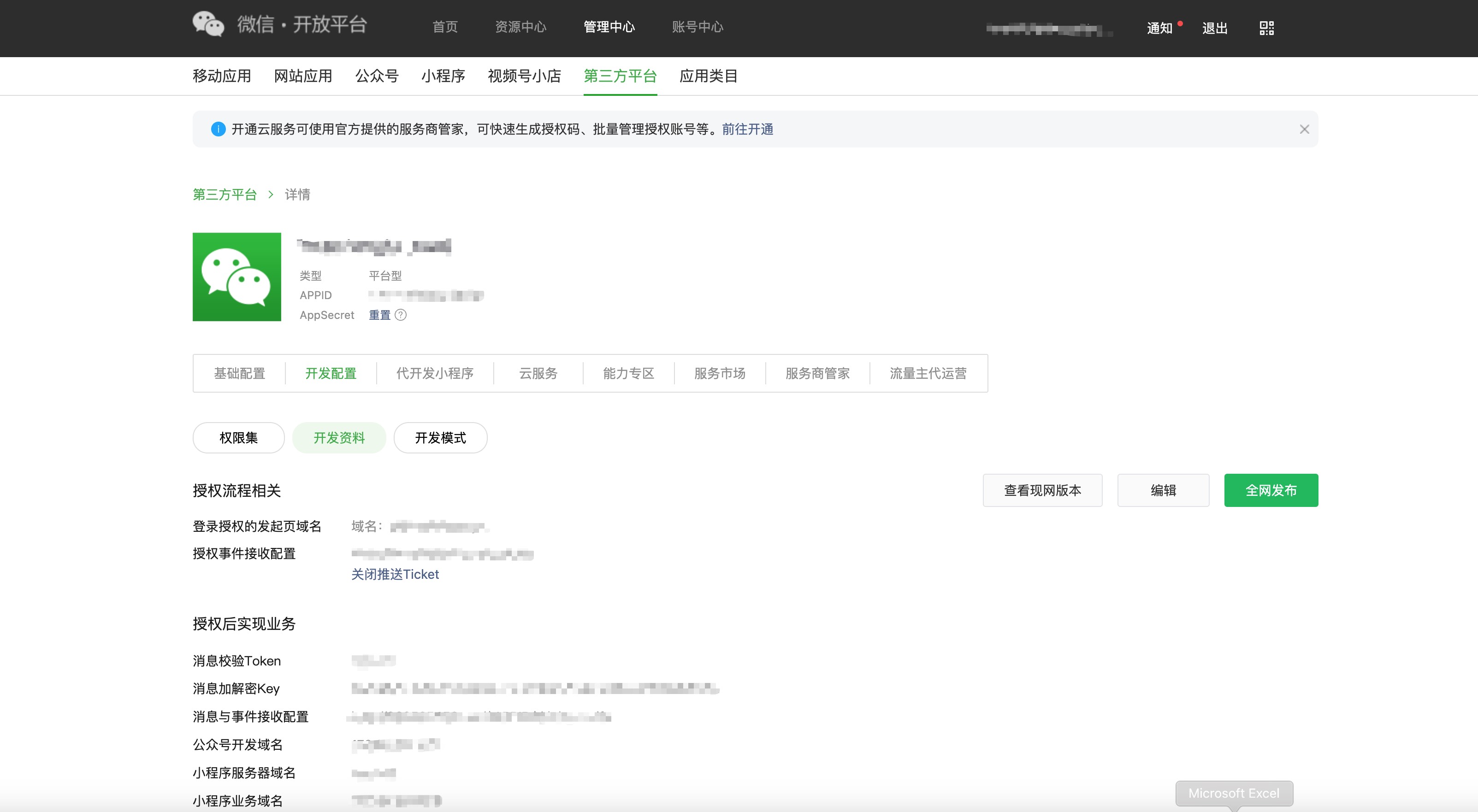The height and width of the screenshot is (812, 1478).
Task: Open the 流量主代运营 tab
Action: tap(928, 373)
